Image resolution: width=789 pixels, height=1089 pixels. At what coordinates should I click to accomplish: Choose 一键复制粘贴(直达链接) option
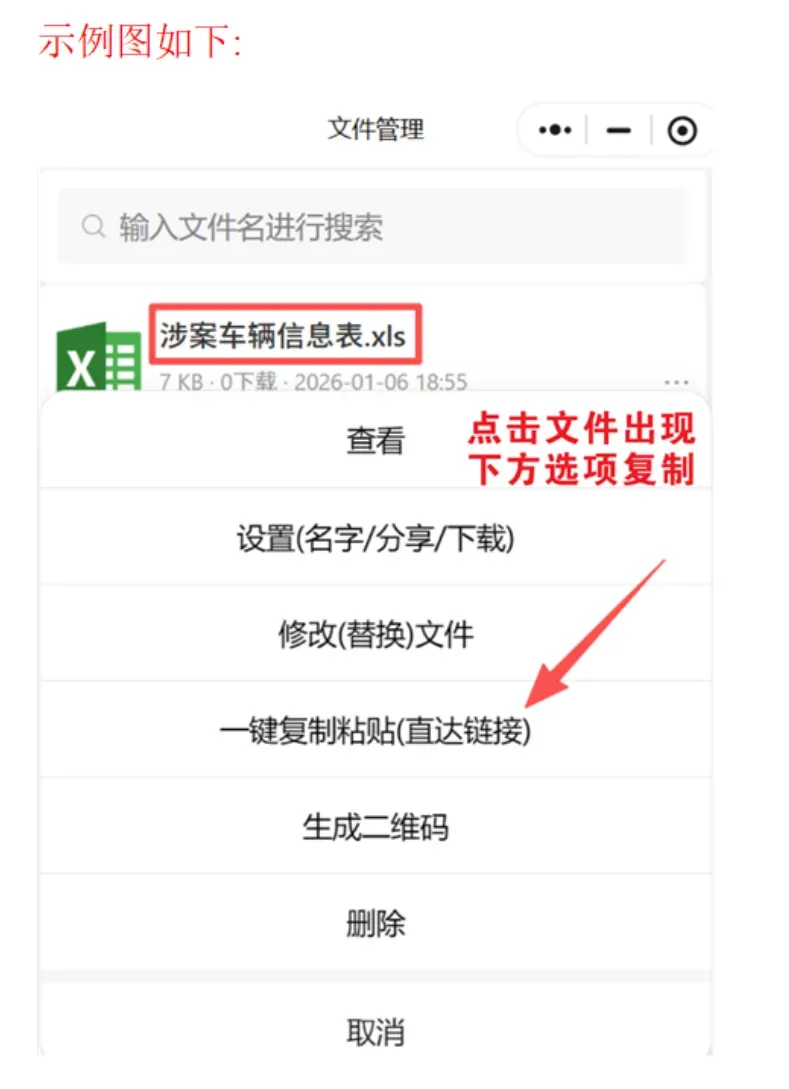pyautogui.click(x=375, y=731)
